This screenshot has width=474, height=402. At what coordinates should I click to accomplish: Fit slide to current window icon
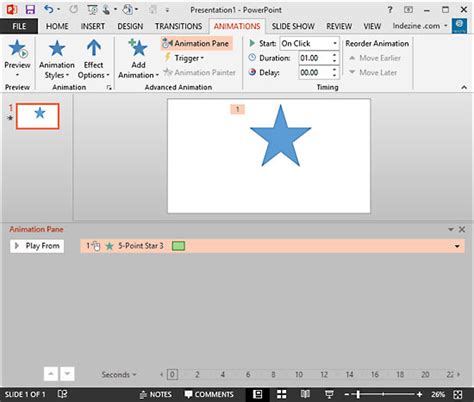click(x=458, y=395)
